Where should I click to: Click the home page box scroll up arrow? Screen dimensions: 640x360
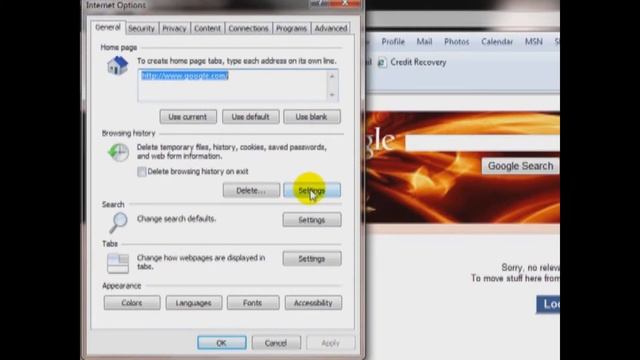[x=332, y=76]
